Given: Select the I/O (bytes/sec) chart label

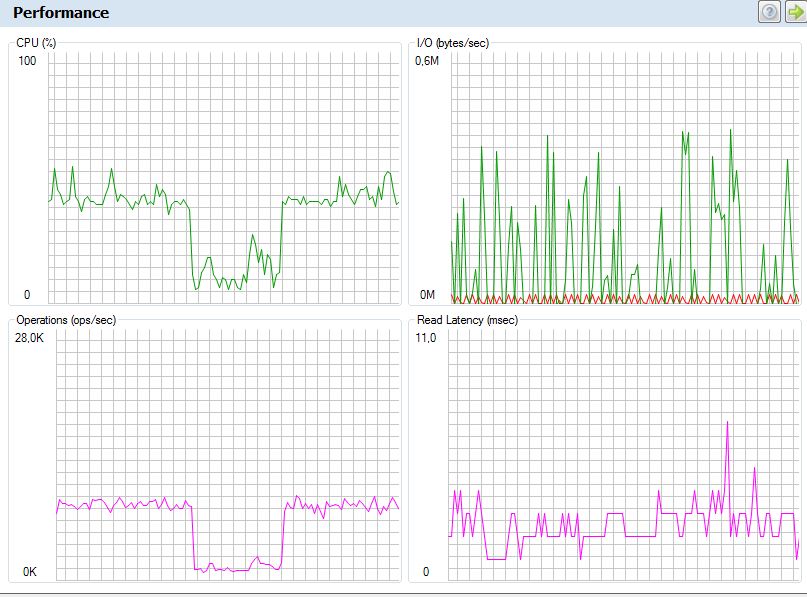Looking at the screenshot, I should pos(453,43).
